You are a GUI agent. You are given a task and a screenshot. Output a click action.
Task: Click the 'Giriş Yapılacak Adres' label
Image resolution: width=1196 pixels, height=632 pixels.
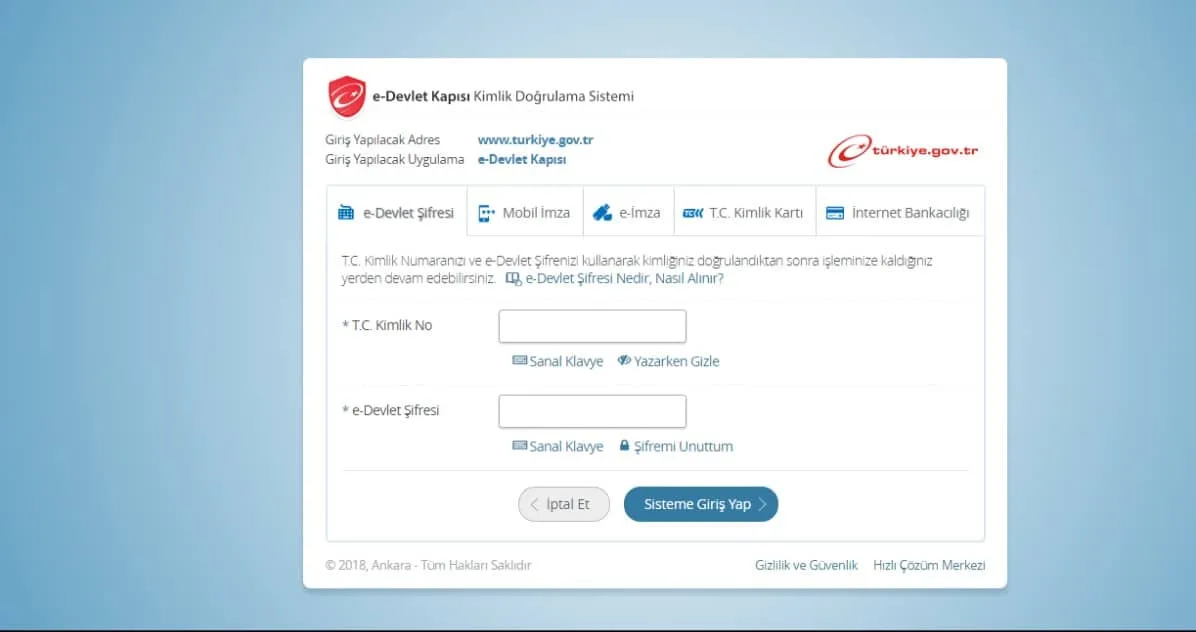tap(382, 140)
